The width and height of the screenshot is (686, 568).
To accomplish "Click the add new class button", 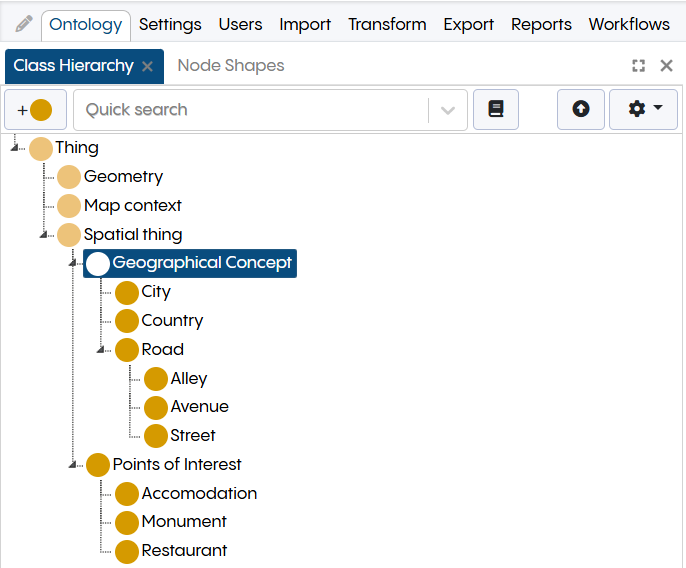I will click(35, 110).
